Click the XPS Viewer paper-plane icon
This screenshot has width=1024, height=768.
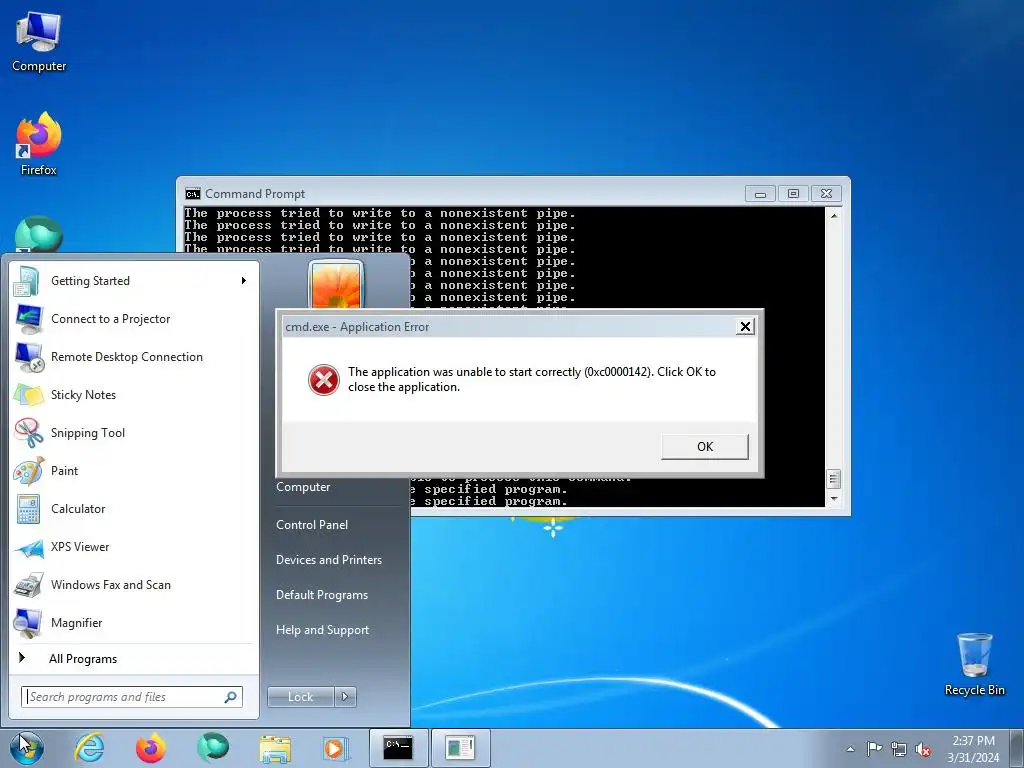(29, 547)
